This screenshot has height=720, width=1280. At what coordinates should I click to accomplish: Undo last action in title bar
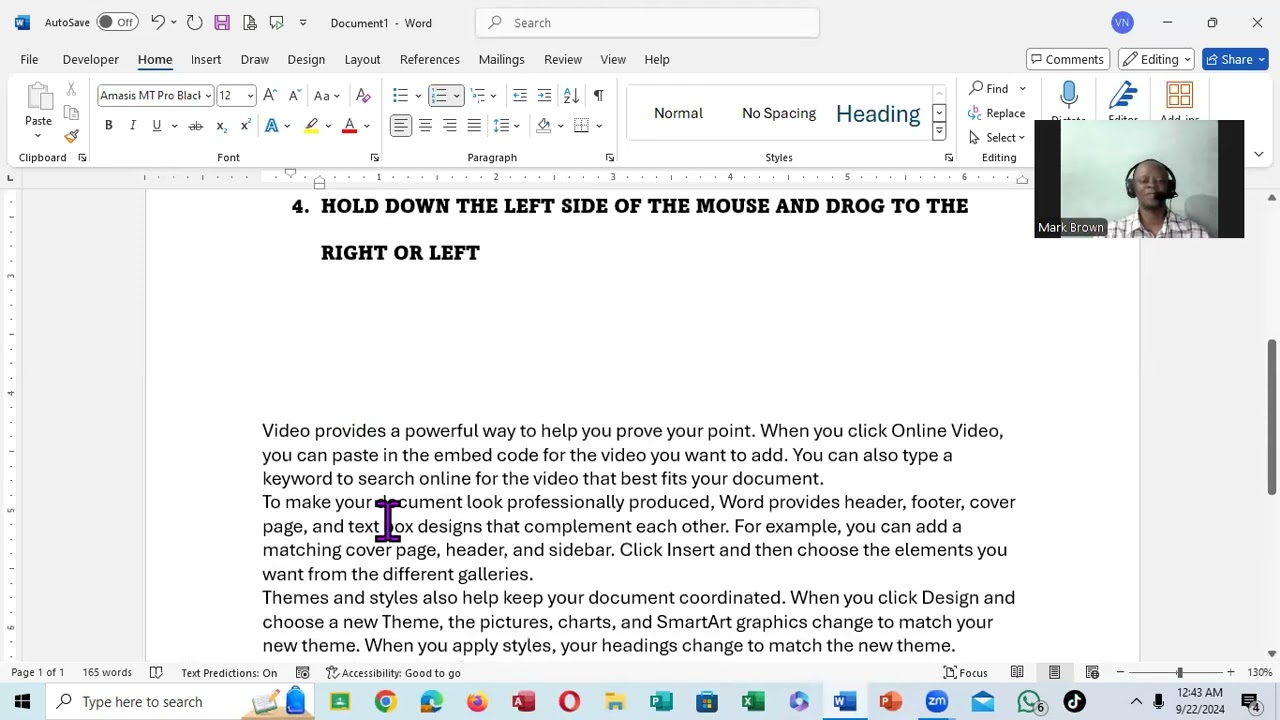pos(157,22)
